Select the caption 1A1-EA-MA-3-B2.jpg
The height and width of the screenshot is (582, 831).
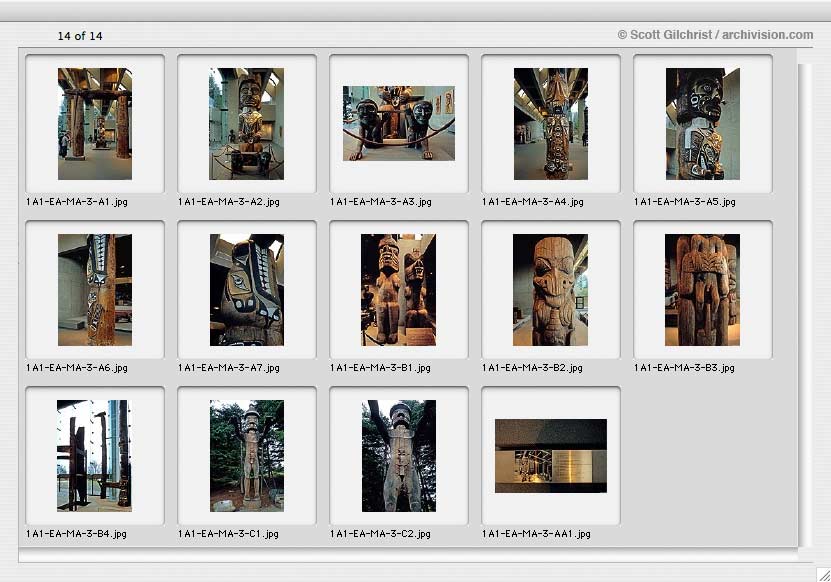pyautogui.click(x=533, y=368)
